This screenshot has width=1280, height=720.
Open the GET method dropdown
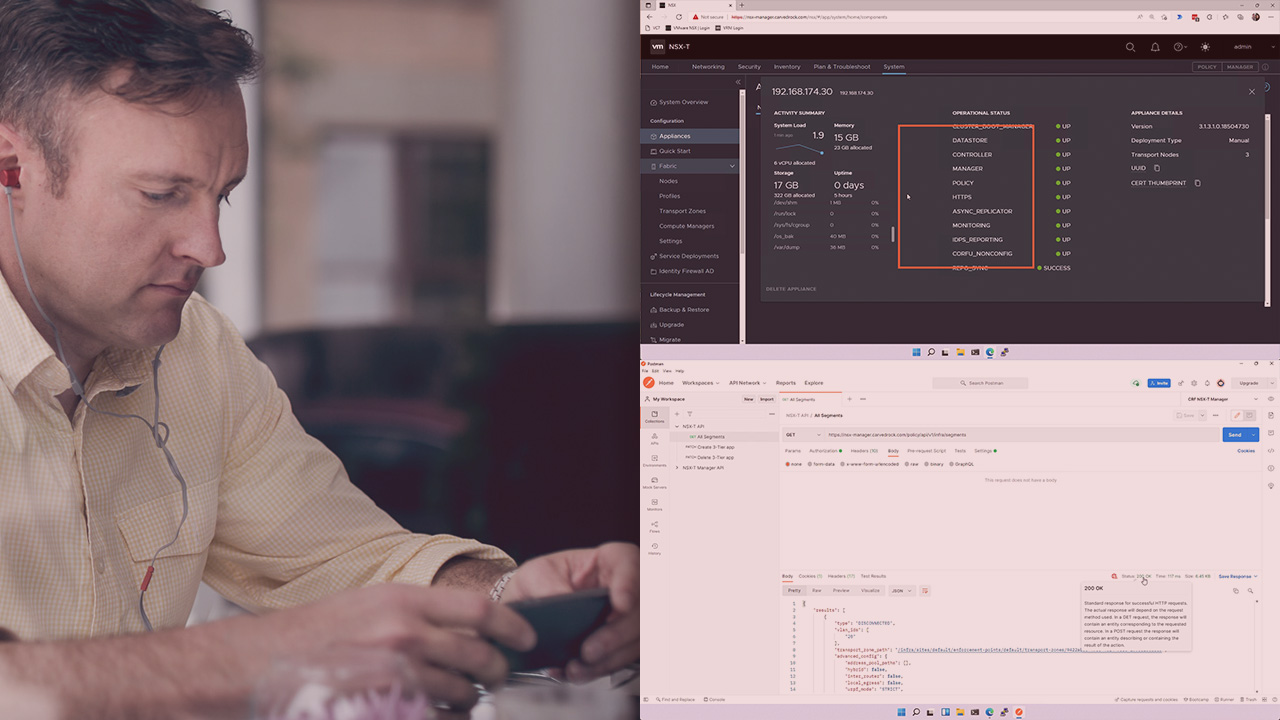point(800,435)
